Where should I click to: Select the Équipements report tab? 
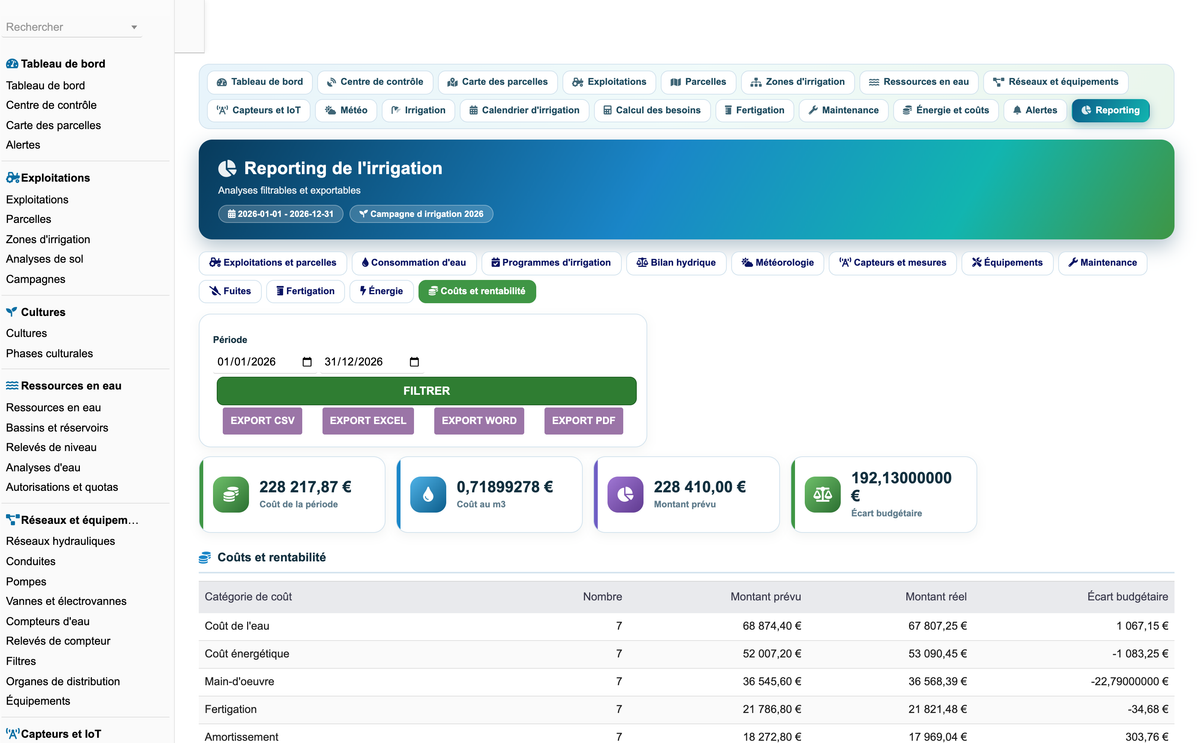[x=1007, y=263]
